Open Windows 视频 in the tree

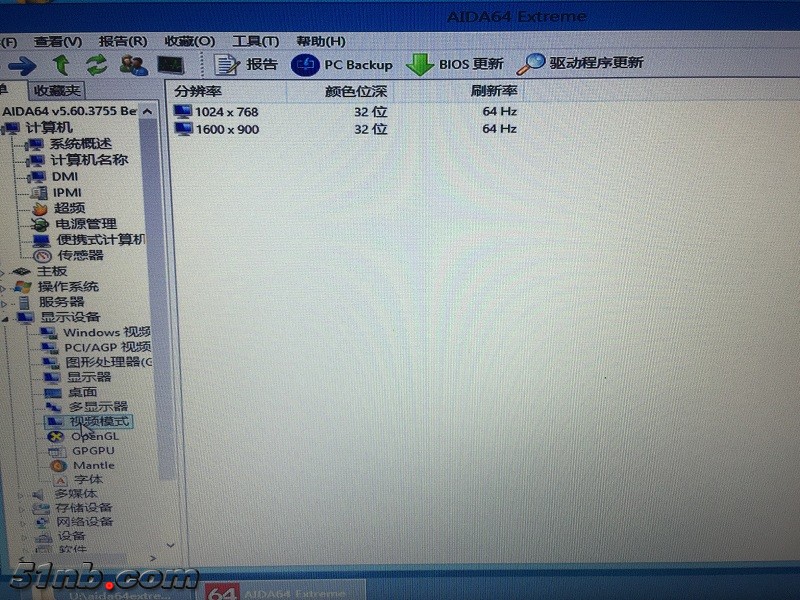(x=107, y=333)
